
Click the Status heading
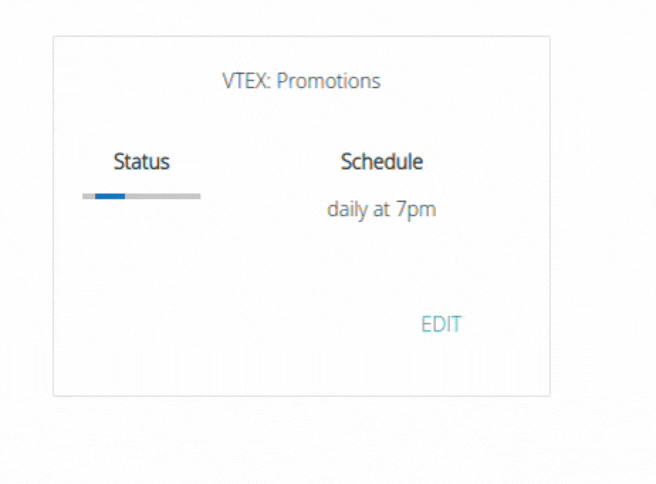click(141, 161)
